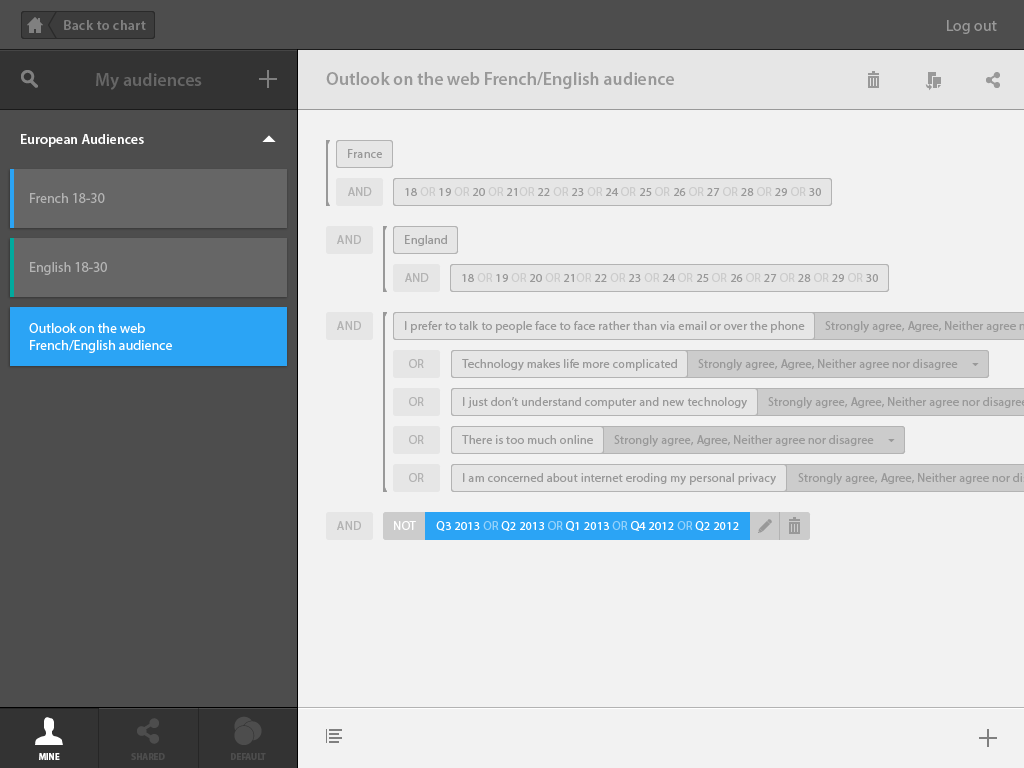This screenshot has width=1024, height=768.
Task: Switch to the MINE tab
Action: (x=49, y=739)
